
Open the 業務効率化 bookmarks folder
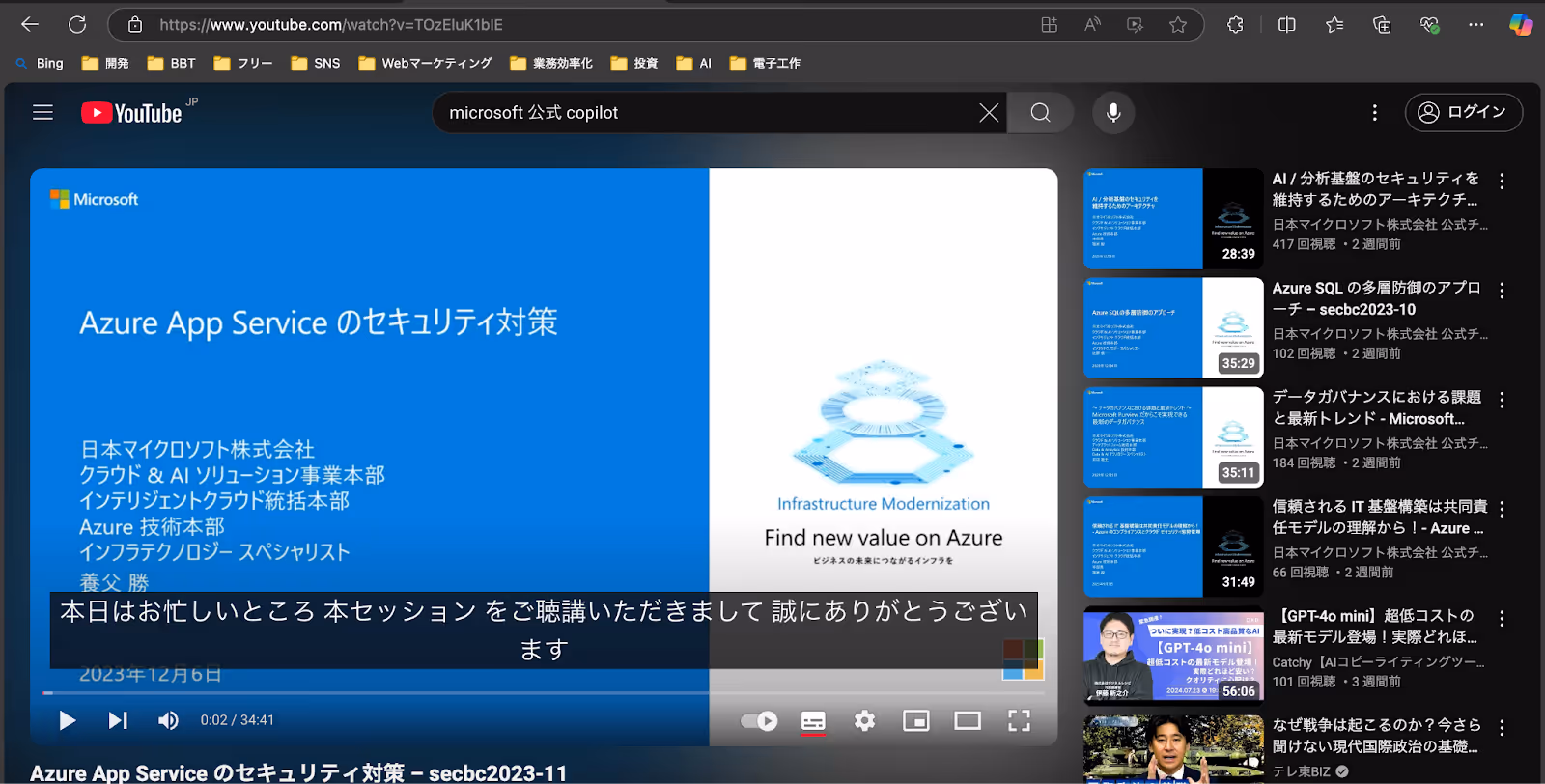(x=551, y=63)
